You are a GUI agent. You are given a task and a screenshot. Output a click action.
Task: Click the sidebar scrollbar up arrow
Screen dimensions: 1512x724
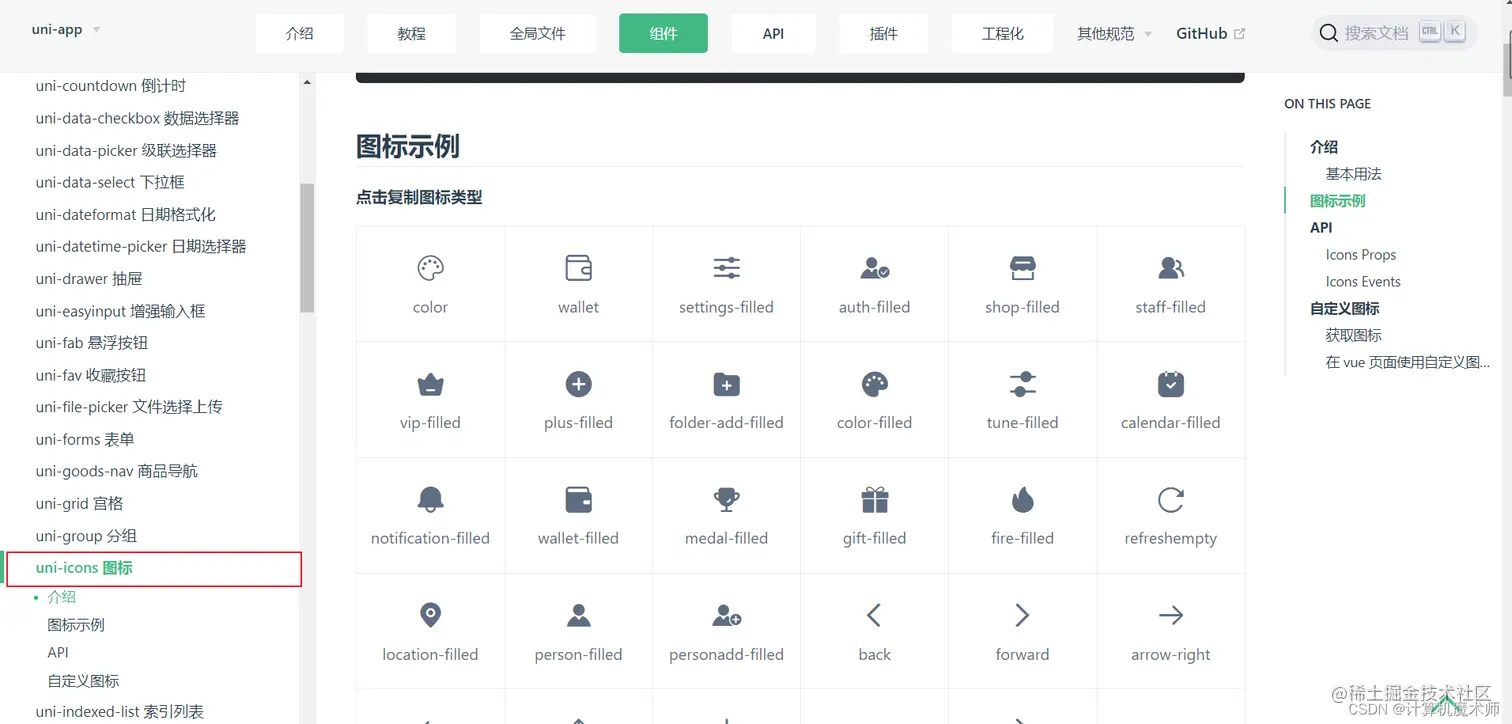click(307, 82)
